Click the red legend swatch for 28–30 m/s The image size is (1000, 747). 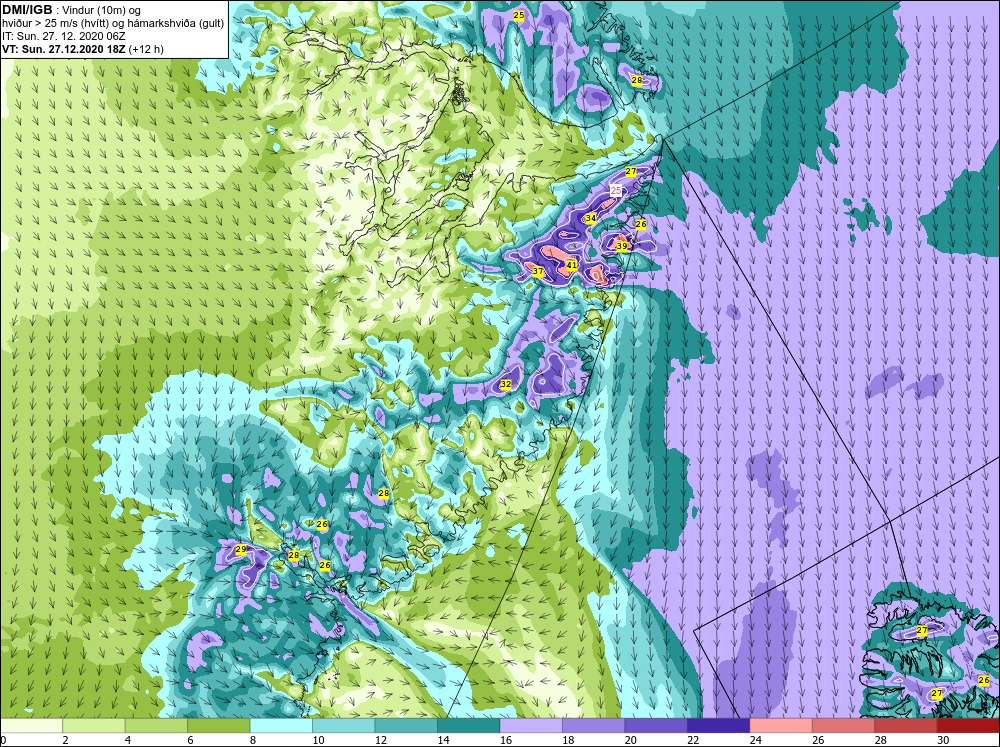906,725
